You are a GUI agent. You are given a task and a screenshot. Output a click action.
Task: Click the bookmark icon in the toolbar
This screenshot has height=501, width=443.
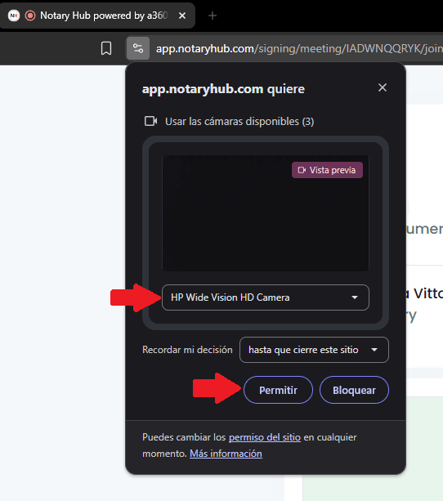pos(106,48)
